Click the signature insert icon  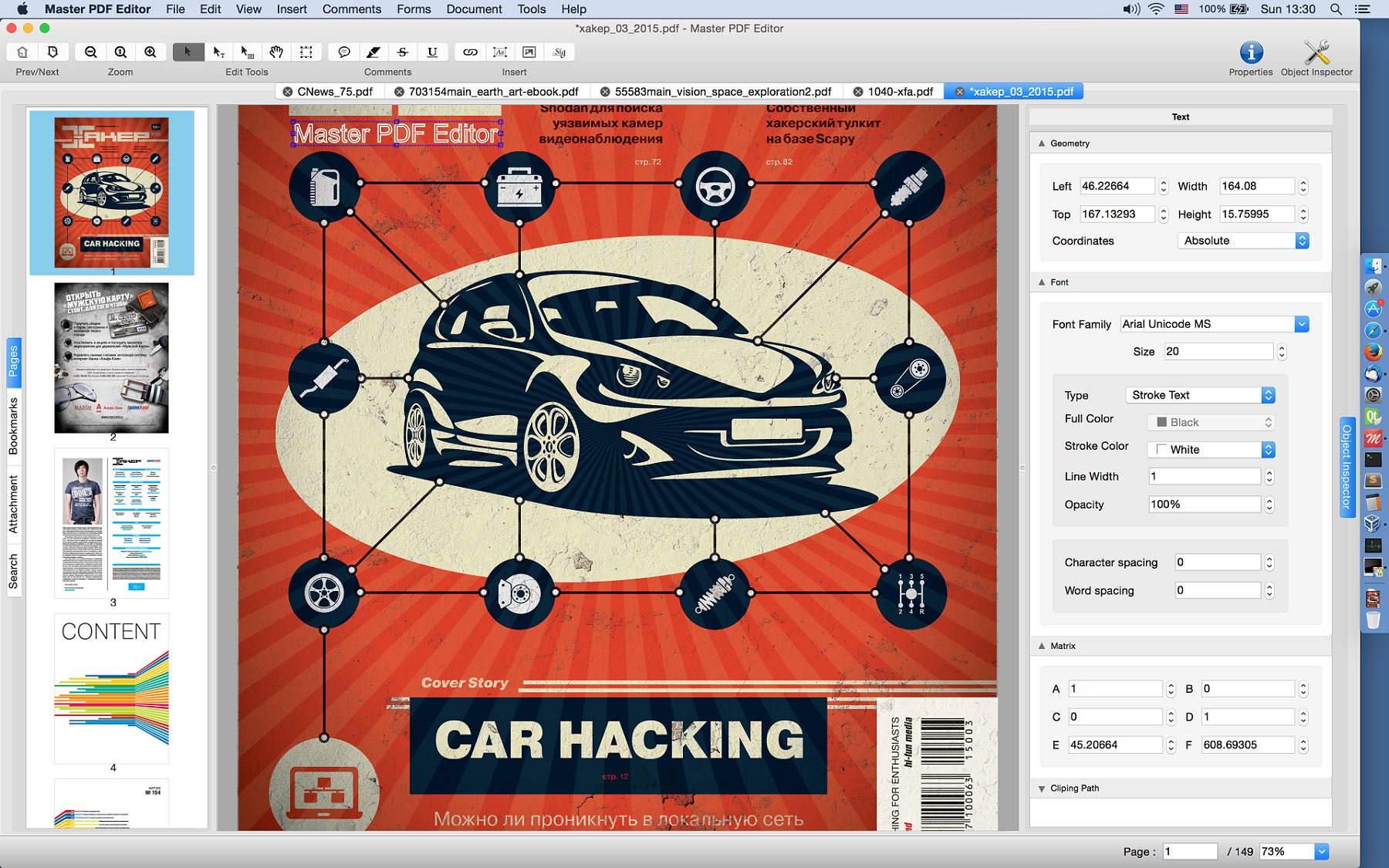(x=559, y=52)
